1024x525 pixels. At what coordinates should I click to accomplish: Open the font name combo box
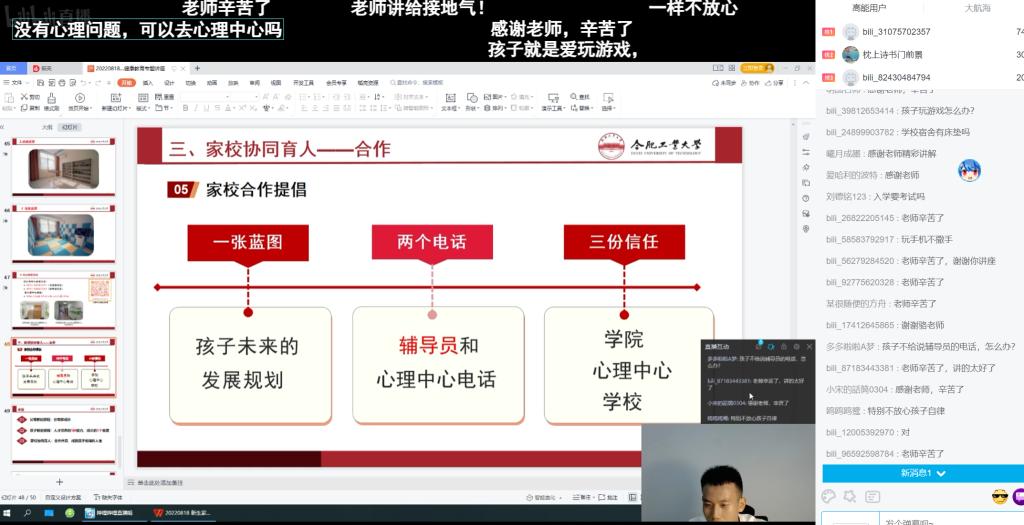pyautogui.click(x=204, y=97)
